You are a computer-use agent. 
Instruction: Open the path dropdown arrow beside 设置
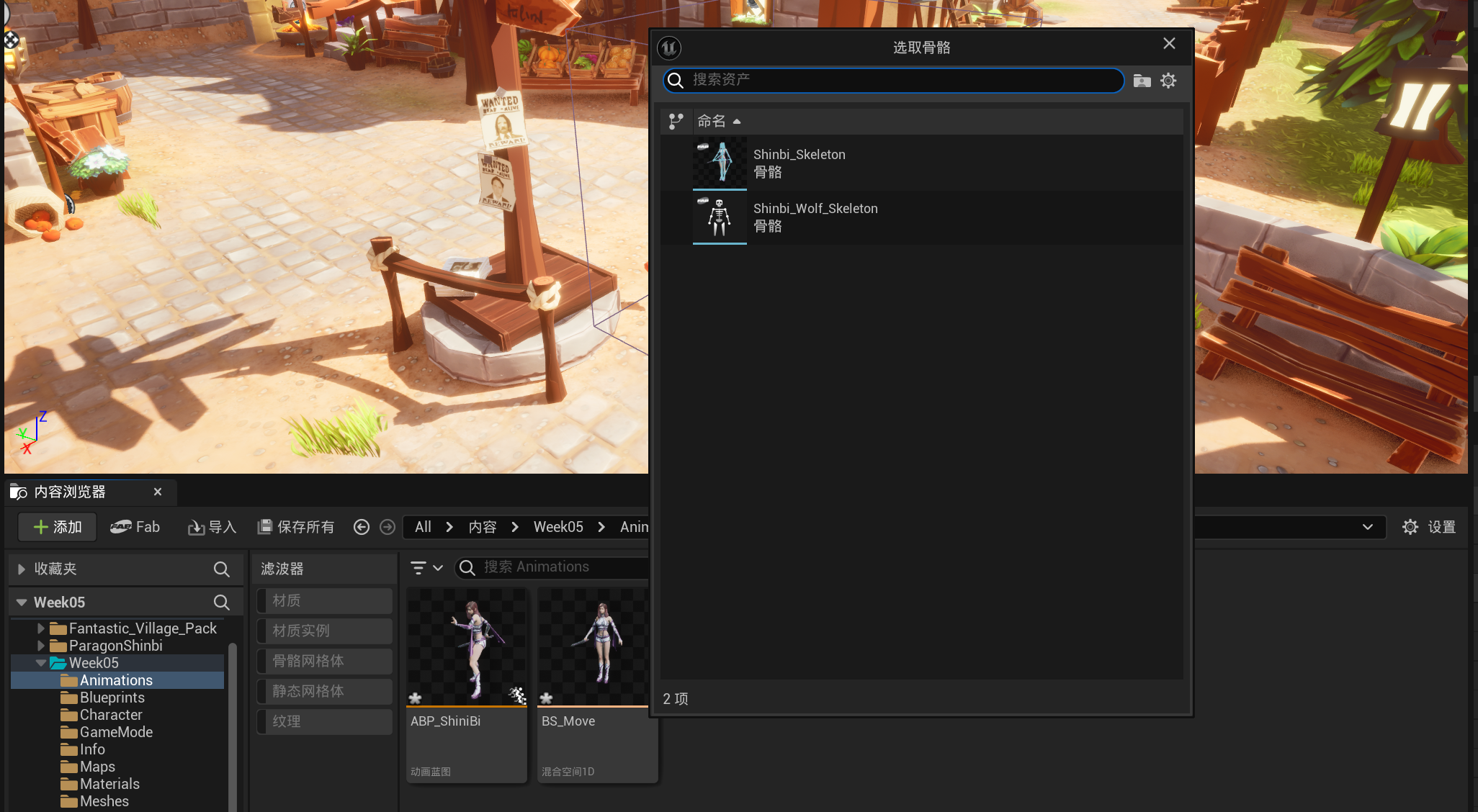point(1367,527)
